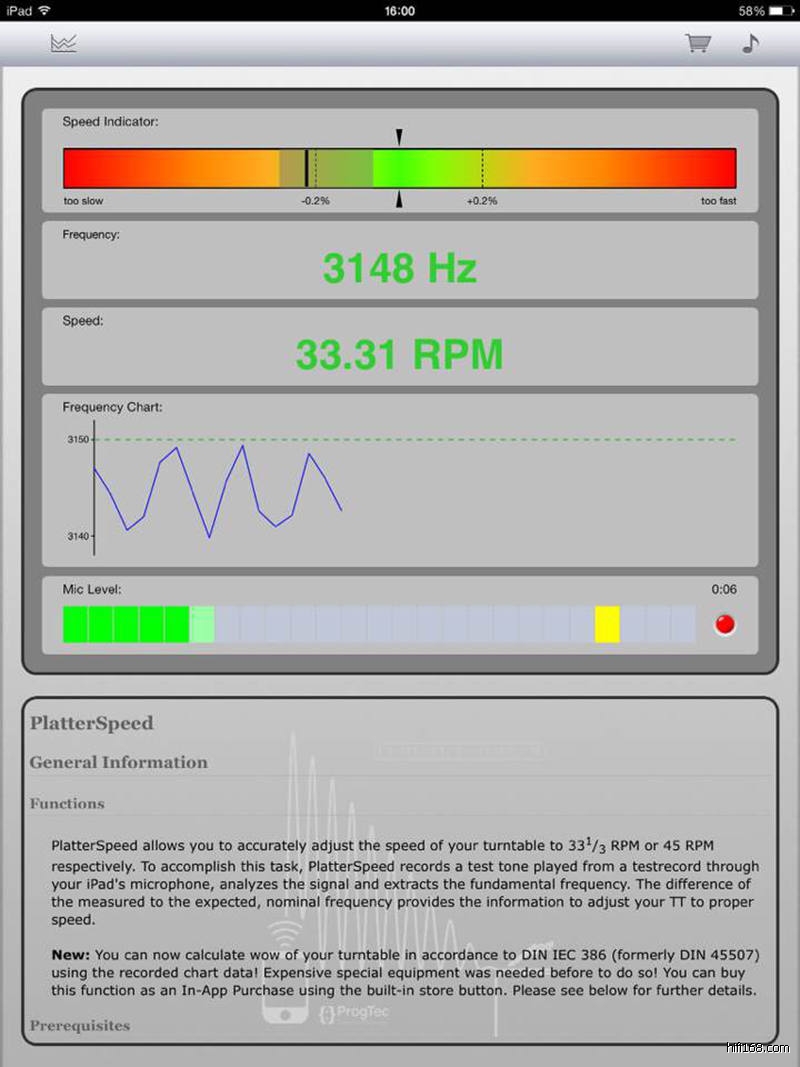Tap the 3150 label on Frequency Chart
The width and height of the screenshot is (800, 1067).
[x=78, y=440]
